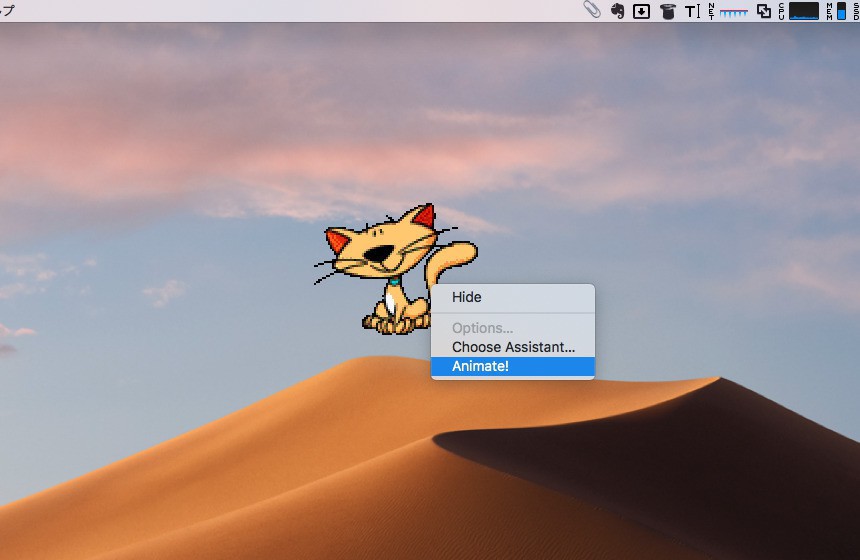Open the top hat menu bar icon
This screenshot has height=560, width=860.
[667, 11]
